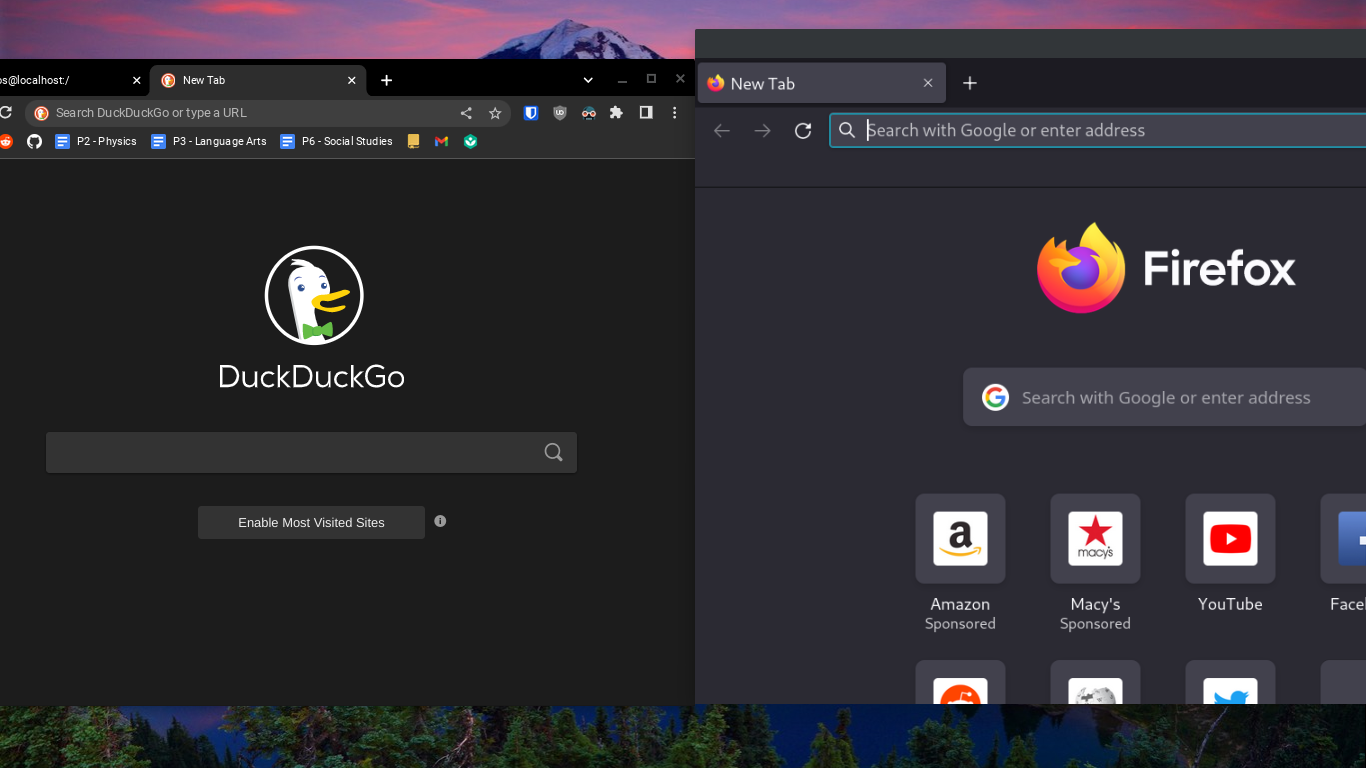
Task: Open the tab search chevron dropdown
Action: tap(588, 79)
